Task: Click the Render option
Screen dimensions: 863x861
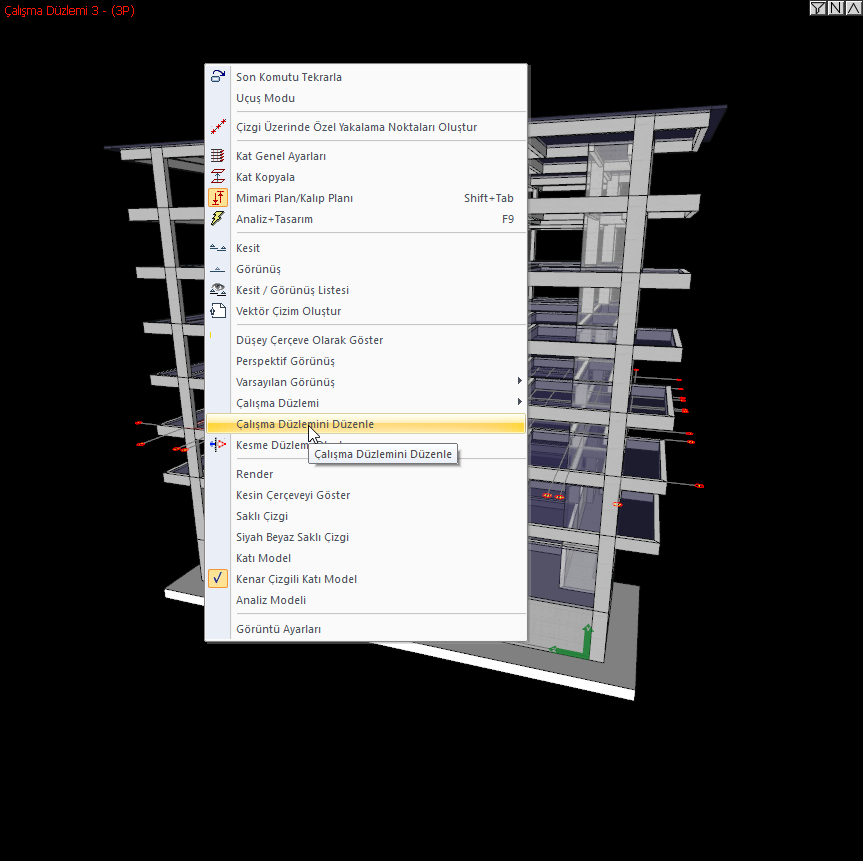Action: (x=254, y=474)
